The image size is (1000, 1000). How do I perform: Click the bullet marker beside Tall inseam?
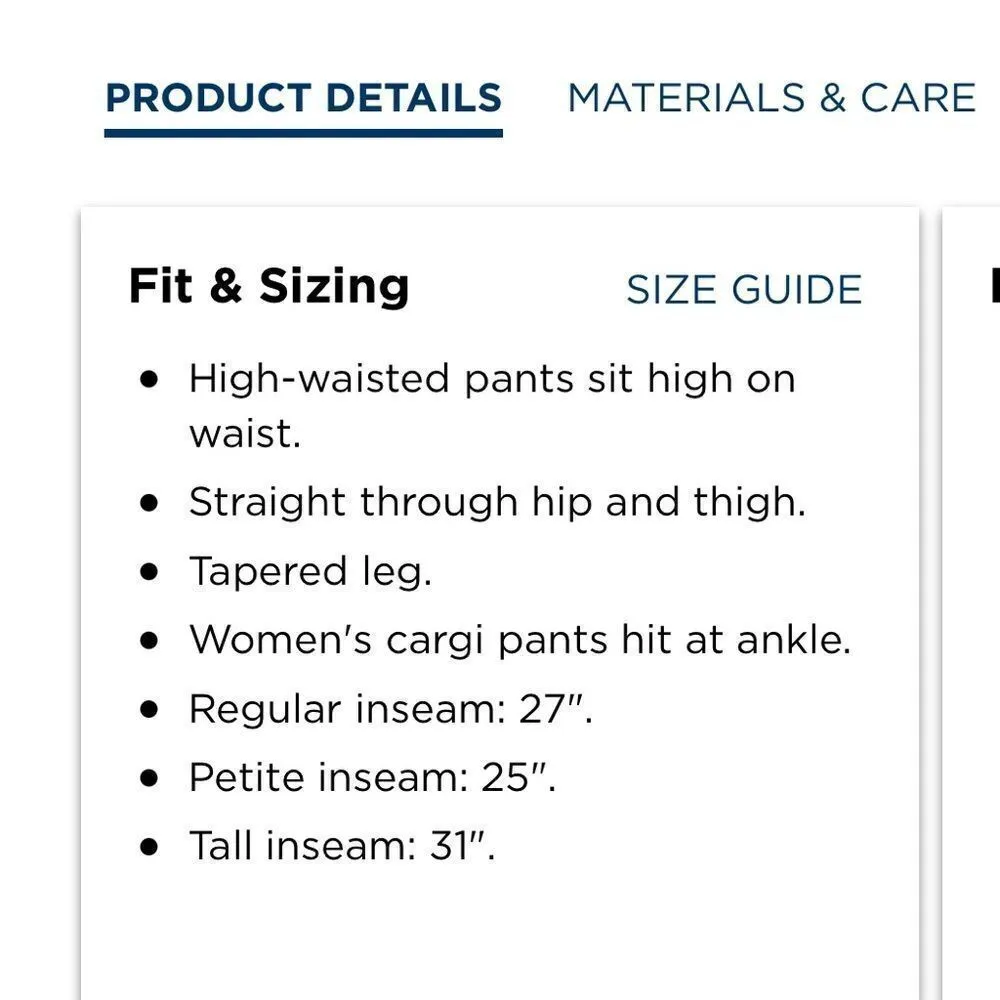point(150,845)
